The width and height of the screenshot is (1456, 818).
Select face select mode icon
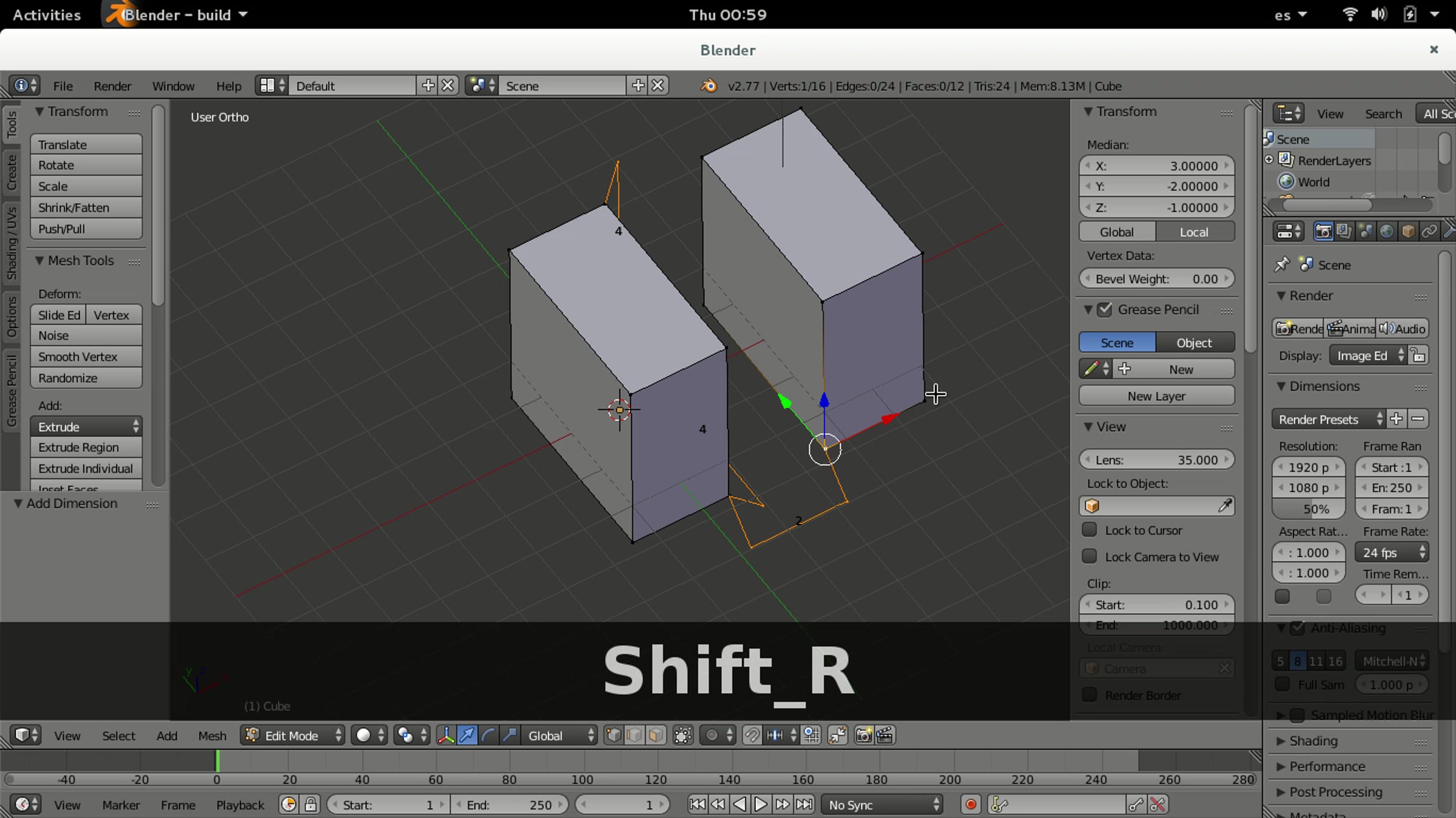pyautogui.click(x=655, y=736)
